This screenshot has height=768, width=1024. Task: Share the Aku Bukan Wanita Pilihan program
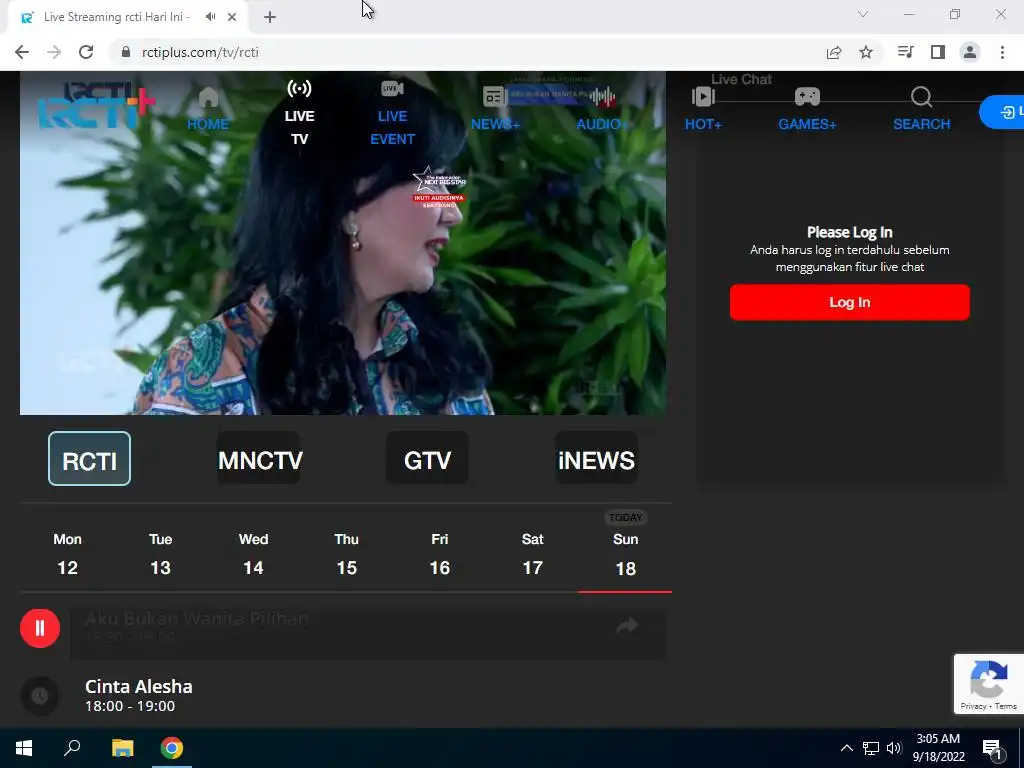click(x=627, y=626)
